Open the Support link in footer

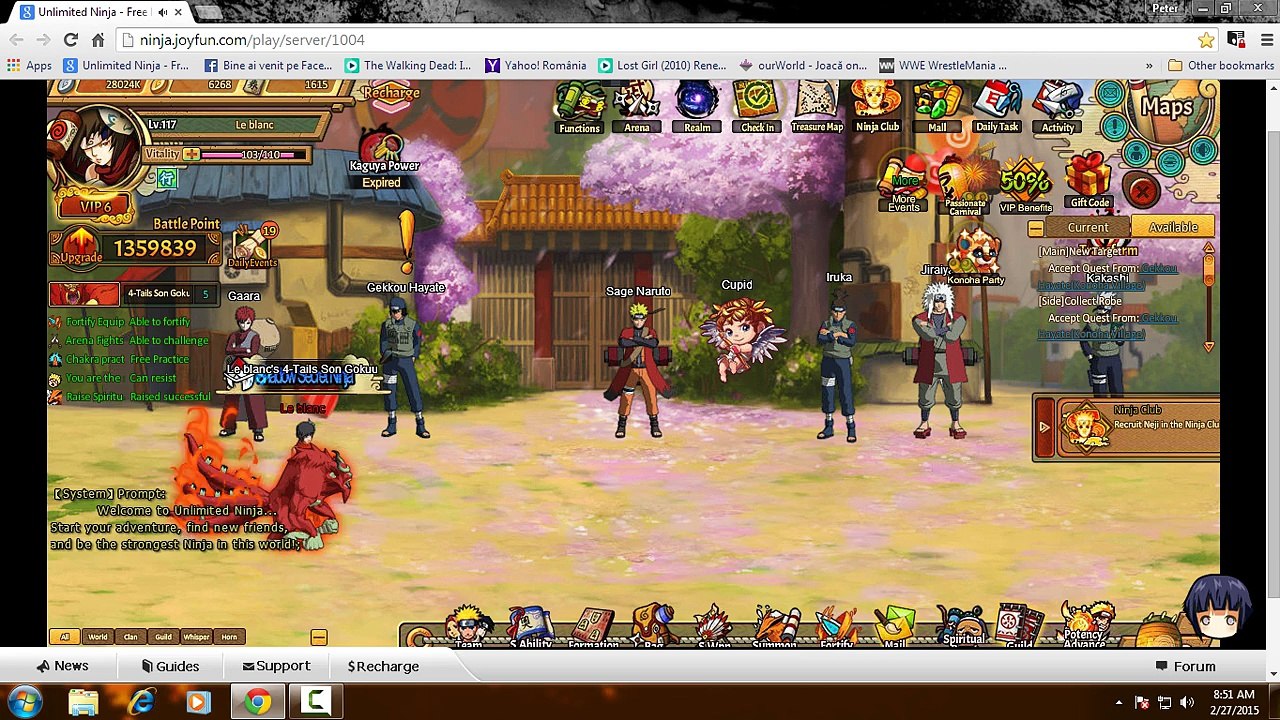[276, 666]
